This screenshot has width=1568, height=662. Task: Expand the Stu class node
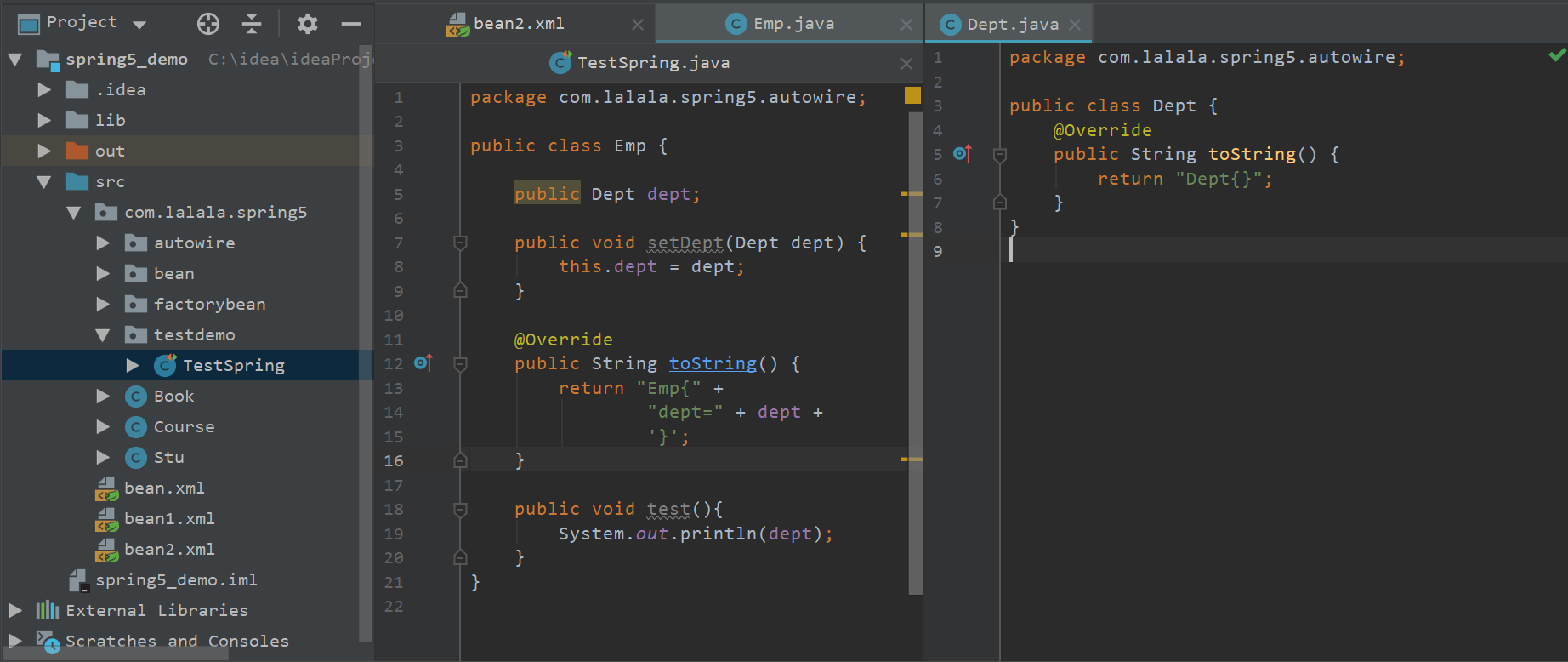104,457
